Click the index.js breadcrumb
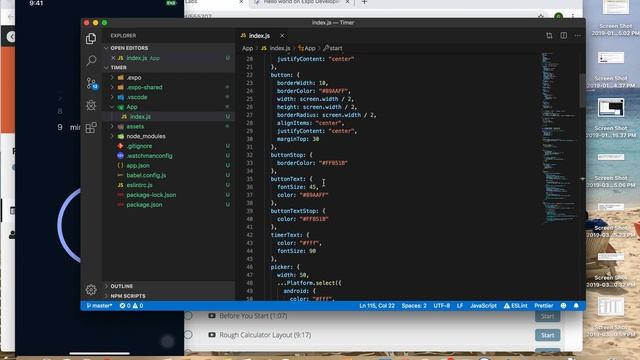 (276, 48)
